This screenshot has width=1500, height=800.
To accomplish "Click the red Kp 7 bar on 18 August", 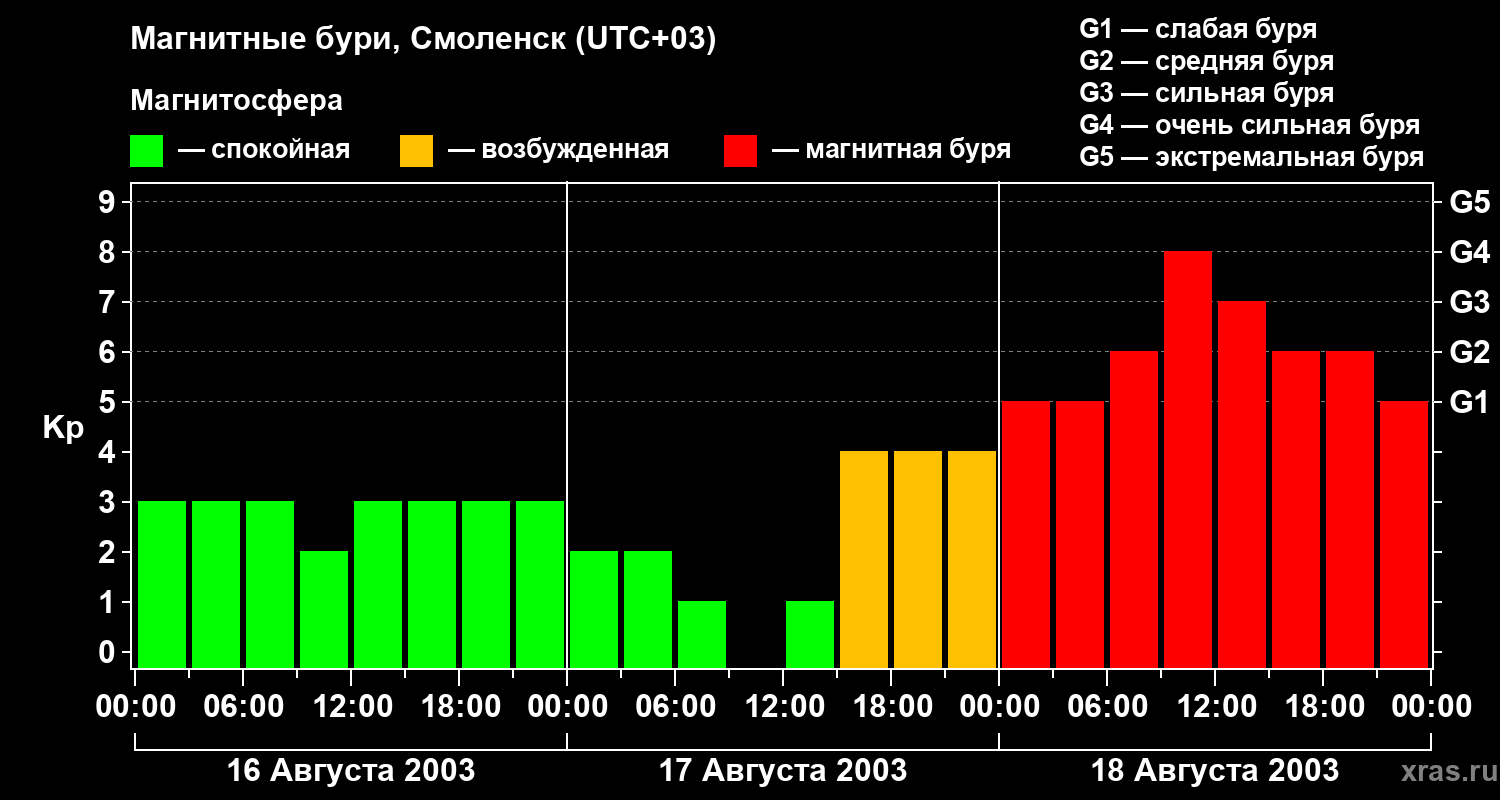I will pyautogui.click(x=1242, y=485).
